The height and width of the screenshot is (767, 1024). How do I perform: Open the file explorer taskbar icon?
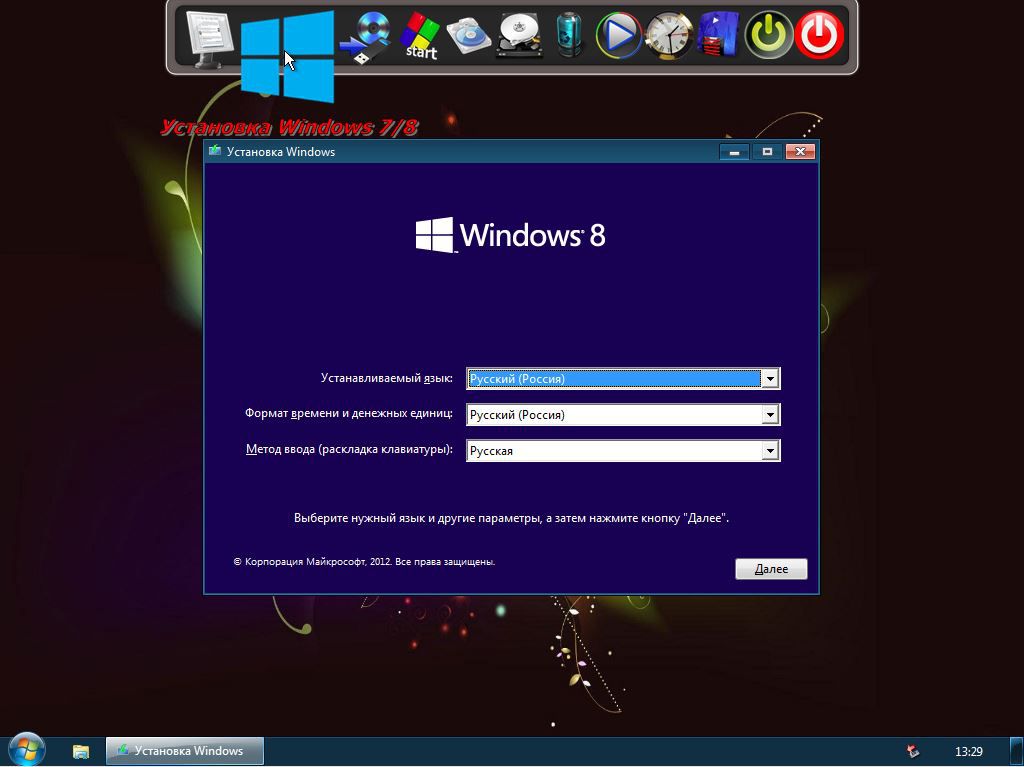[81, 751]
